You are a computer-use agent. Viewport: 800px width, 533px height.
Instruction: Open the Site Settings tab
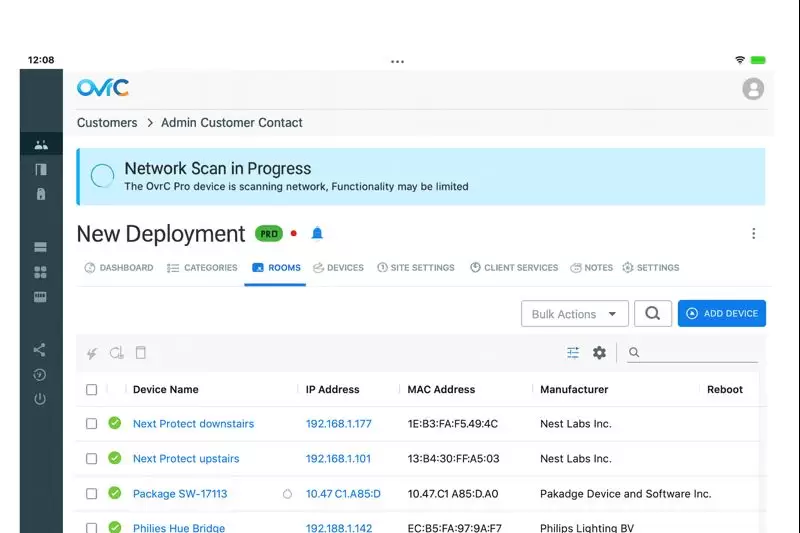pyautogui.click(x=415, y=268)
